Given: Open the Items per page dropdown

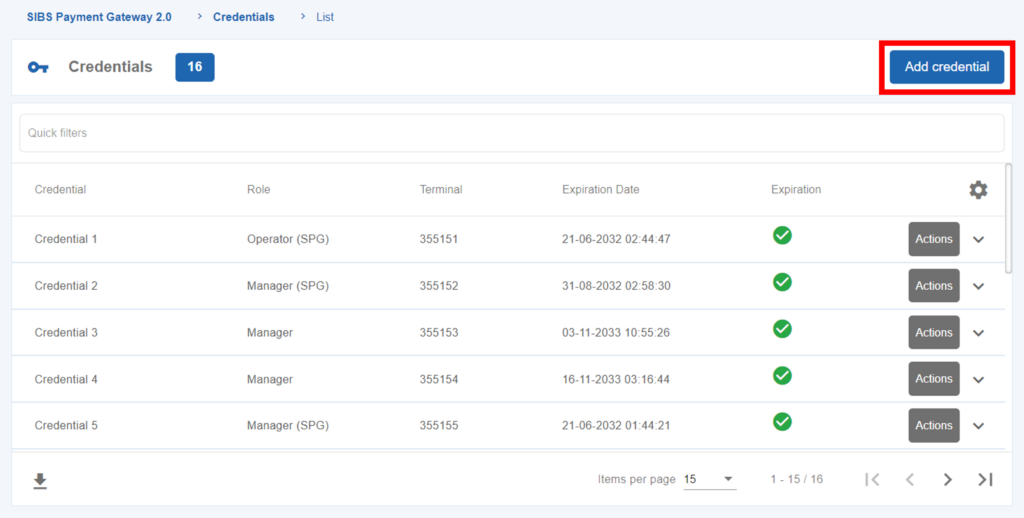Looking at the screenshot, I should tap(709, 480).
